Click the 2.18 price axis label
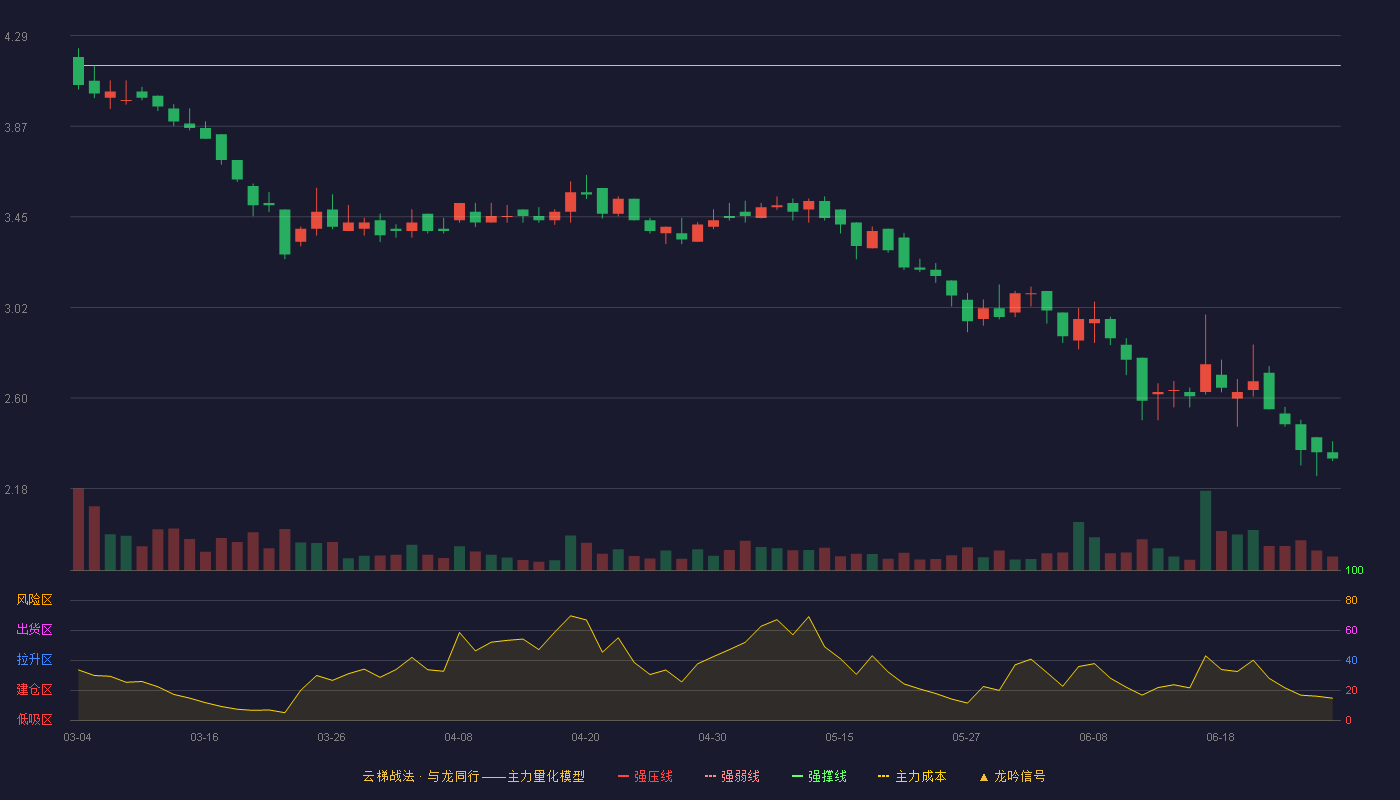This screenshot has height=800, width=1400. coord(16,490)
